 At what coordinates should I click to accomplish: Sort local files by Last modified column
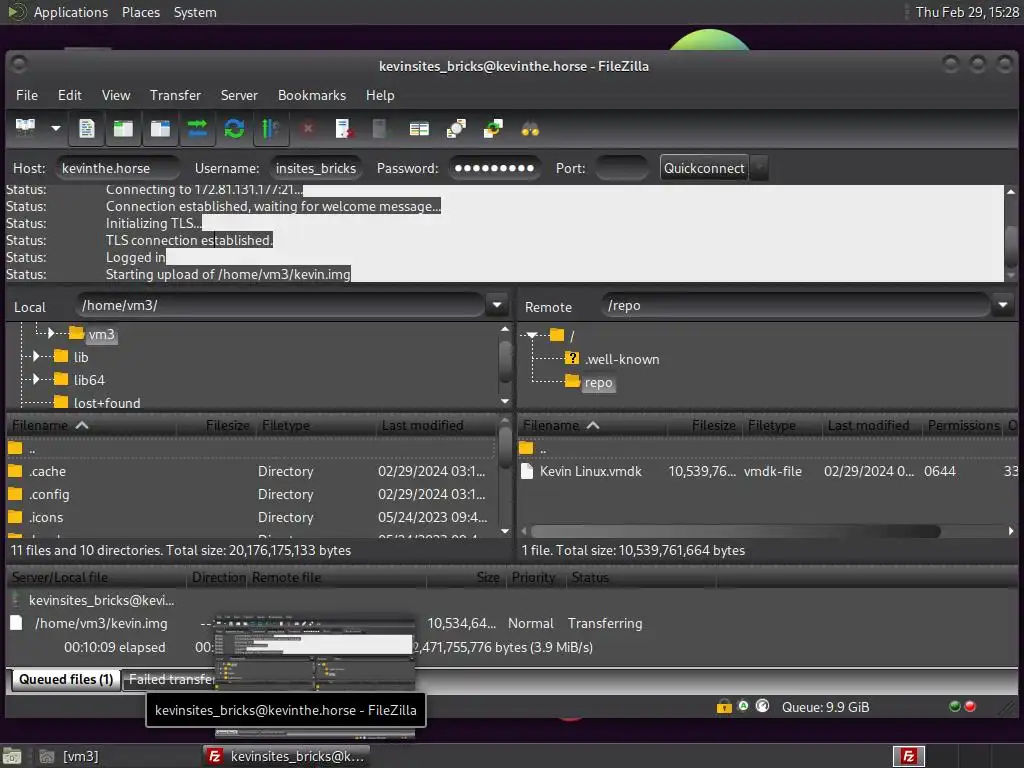coord(423,425)
